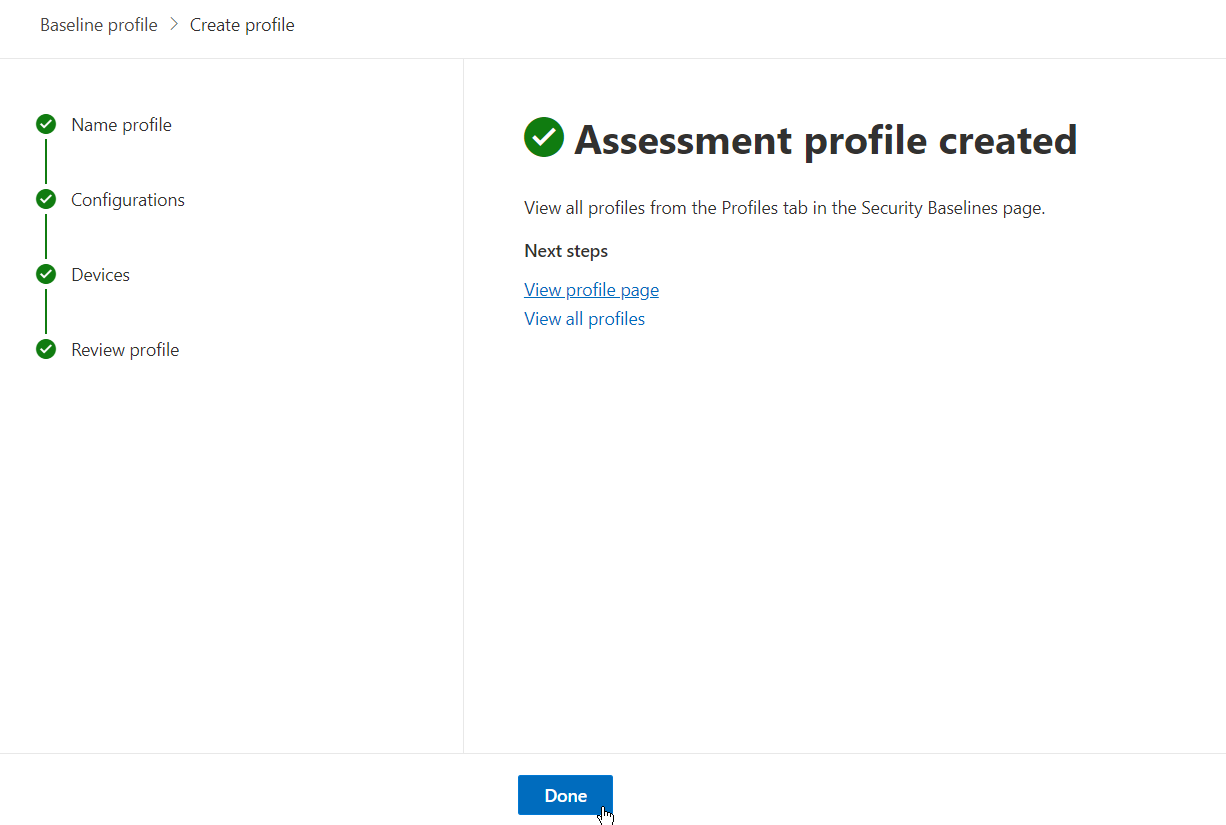Image resolution: width=1226 pixels, height=825 pixels.
Task: Open the View all profiles link
Action: (x=584, y=319)
